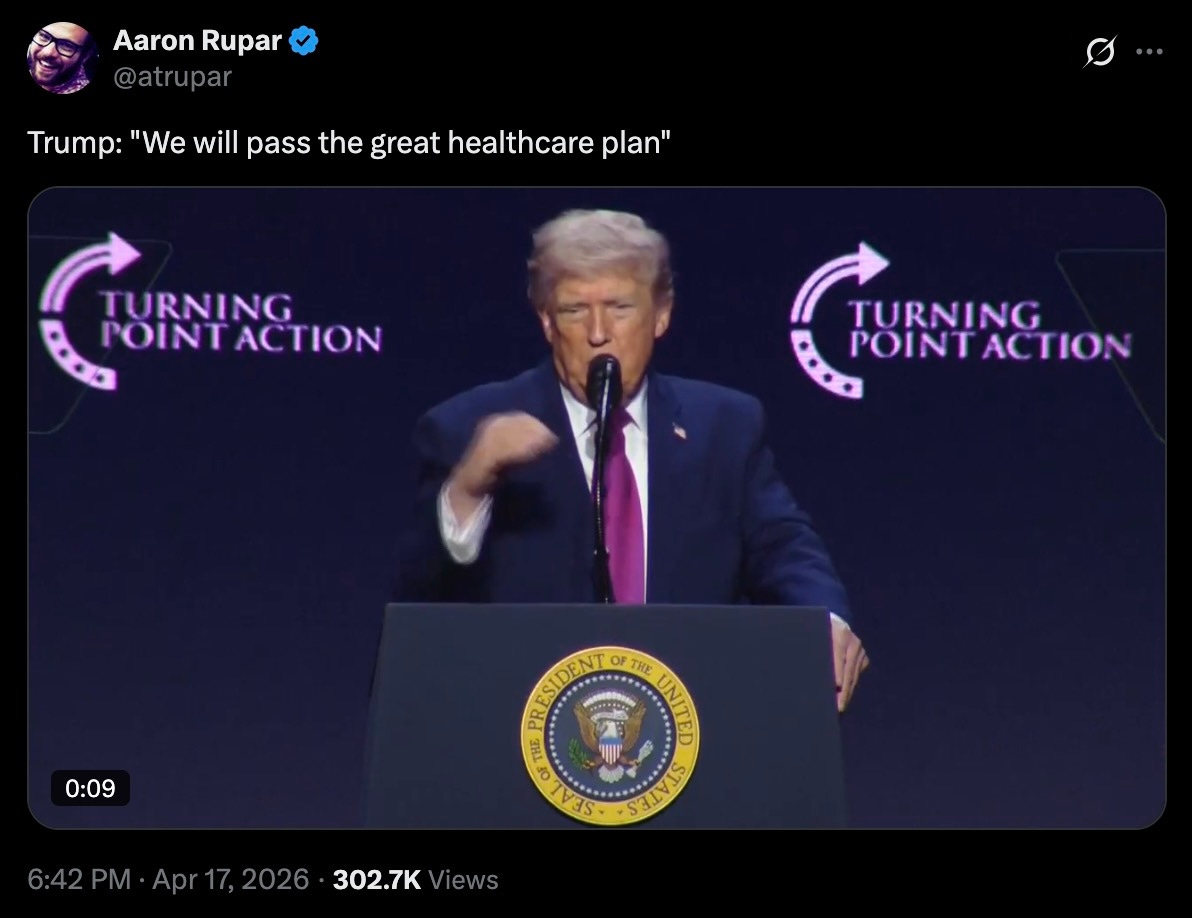The width and height of the screenshot is (1192, 918).
Task: Open the 302.7K view count
Action: click(376, 879)
